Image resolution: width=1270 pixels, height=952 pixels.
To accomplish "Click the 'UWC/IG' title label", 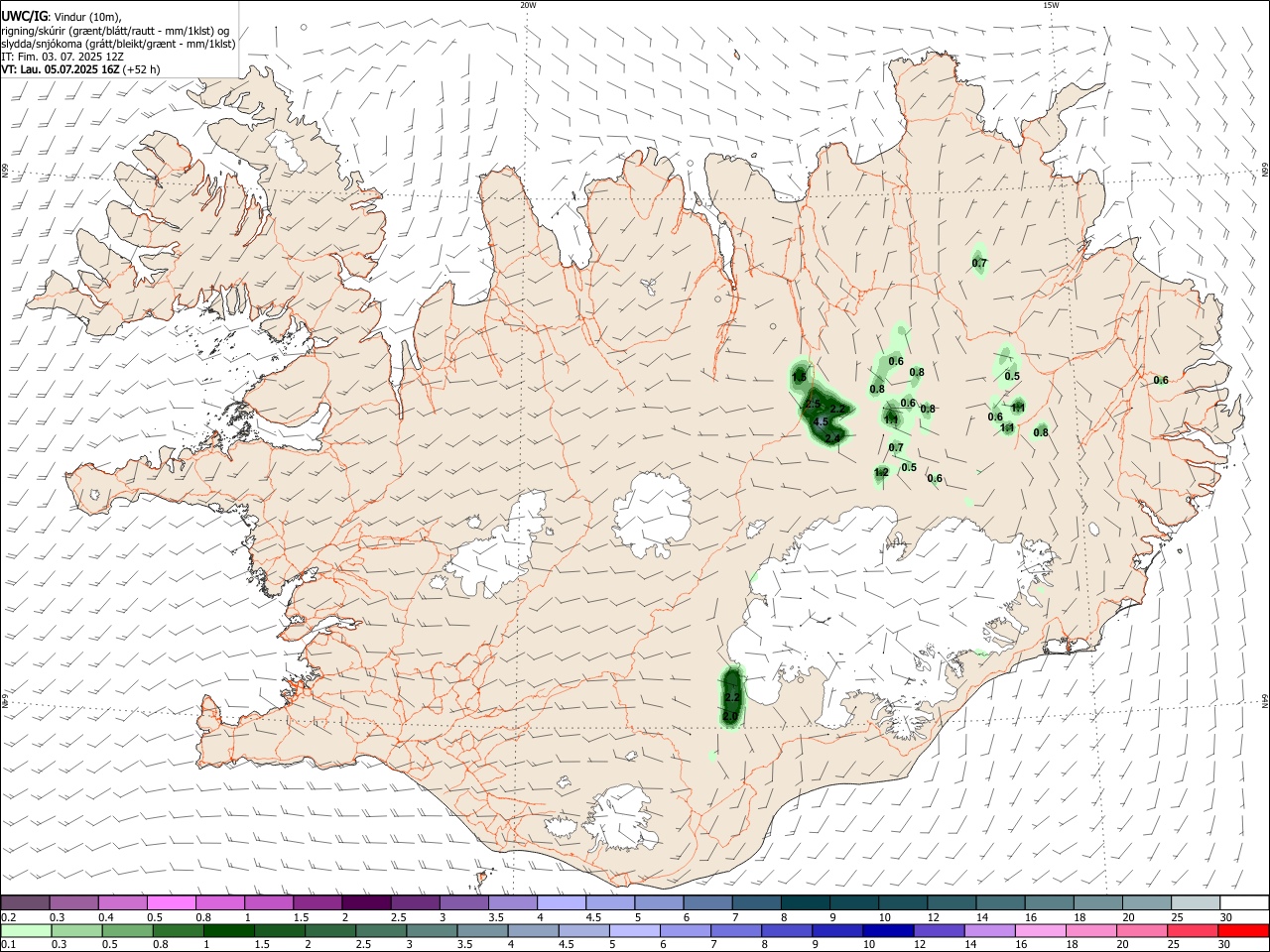I will (x=23, y=16).
